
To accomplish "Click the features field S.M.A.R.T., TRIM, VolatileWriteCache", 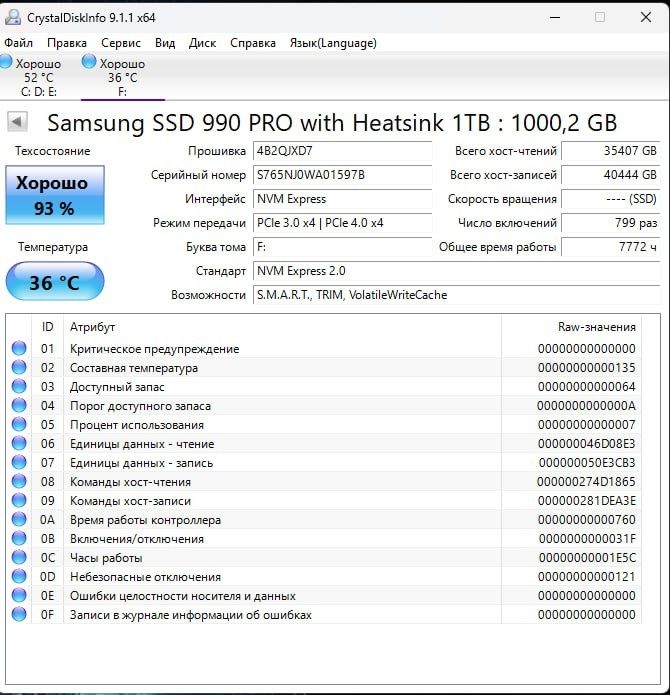I will pos(456,295).
